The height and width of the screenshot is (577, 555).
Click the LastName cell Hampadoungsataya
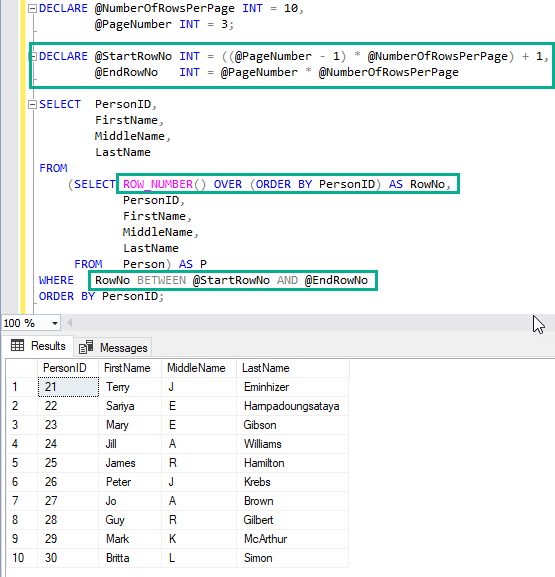click(293, 406)
